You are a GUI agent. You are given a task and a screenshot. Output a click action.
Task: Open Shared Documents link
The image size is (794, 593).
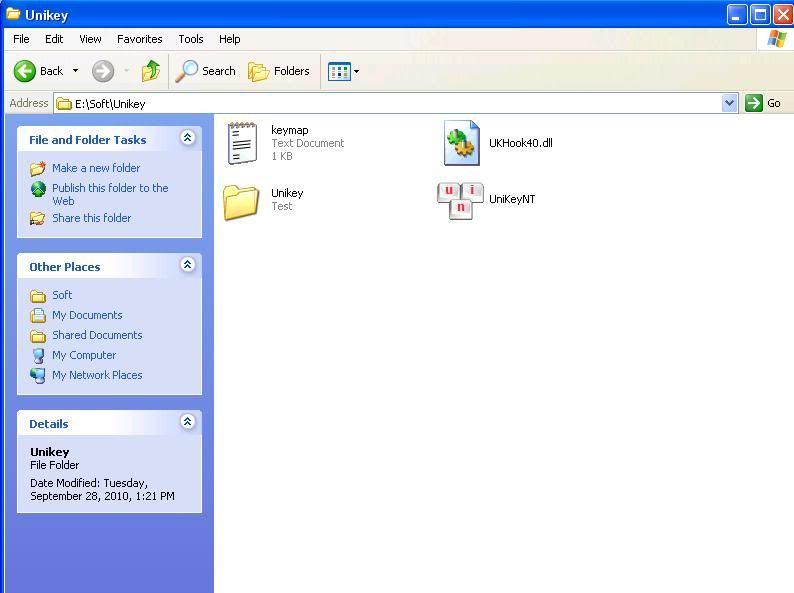point(97,335)
